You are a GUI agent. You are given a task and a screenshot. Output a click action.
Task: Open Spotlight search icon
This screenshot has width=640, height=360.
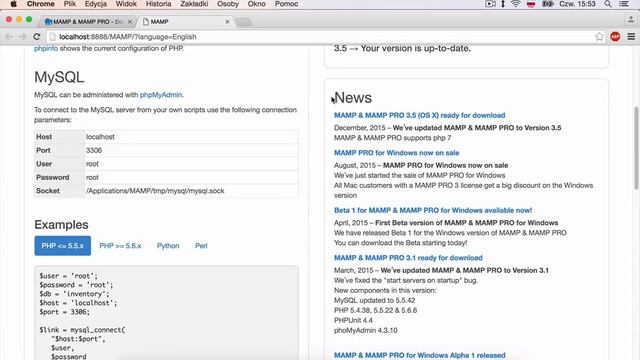click(608, 4)
